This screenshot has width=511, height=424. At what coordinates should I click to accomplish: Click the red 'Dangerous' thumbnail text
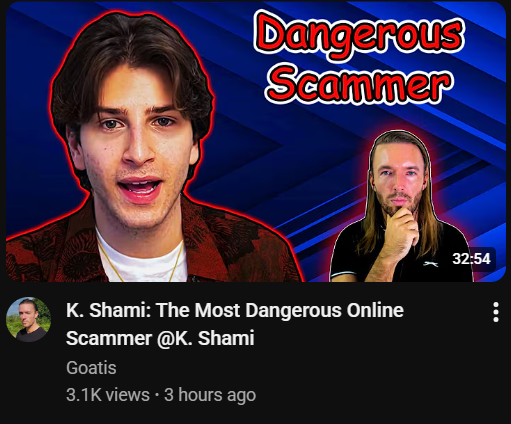(x=359, y=35)
